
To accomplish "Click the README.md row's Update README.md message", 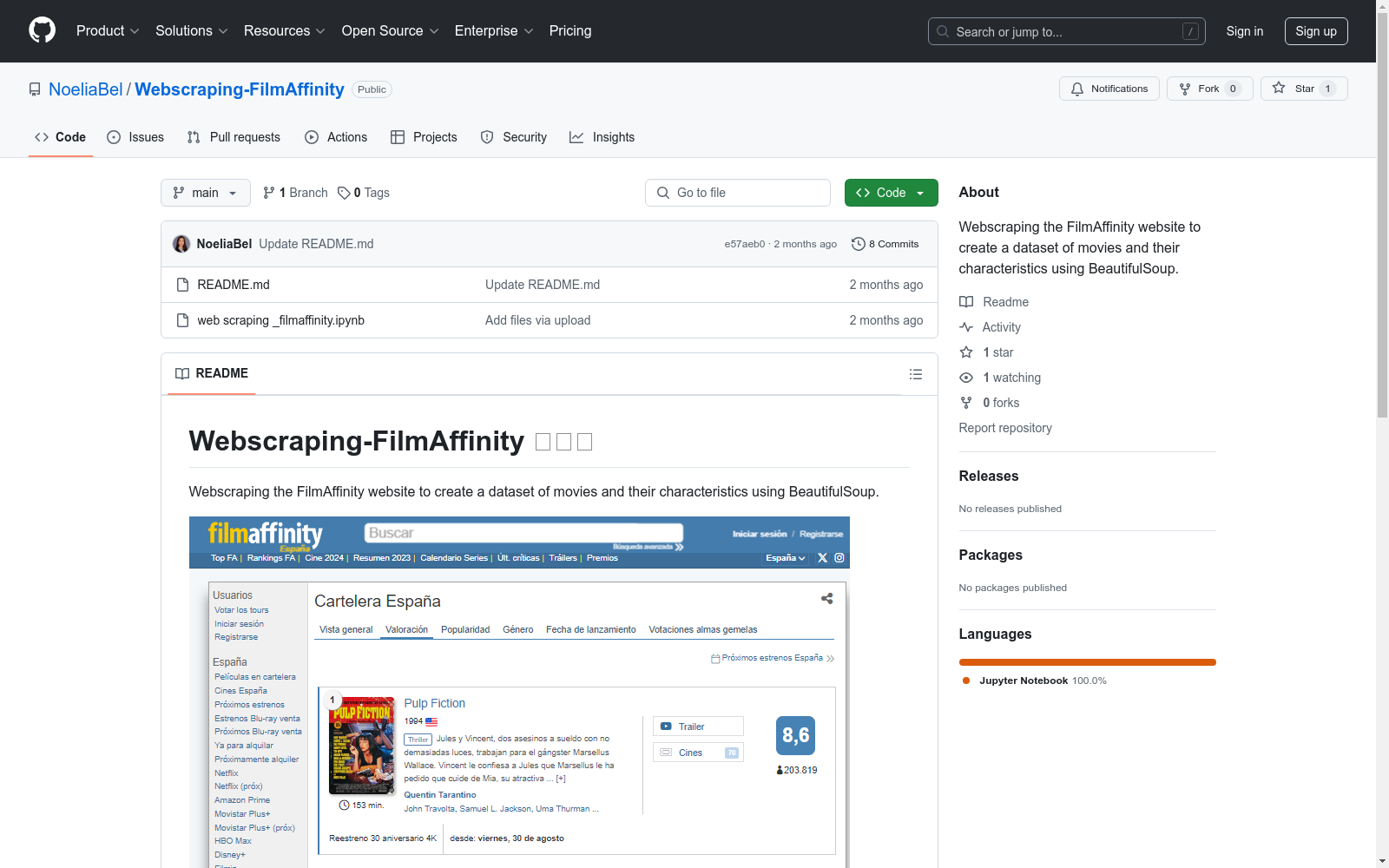I will point(543,285).
